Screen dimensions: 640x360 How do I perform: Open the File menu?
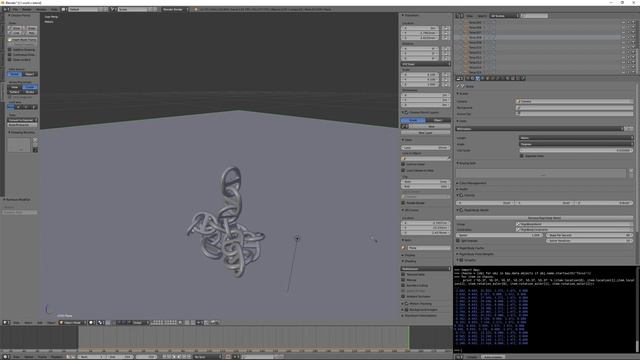[15, 9]
